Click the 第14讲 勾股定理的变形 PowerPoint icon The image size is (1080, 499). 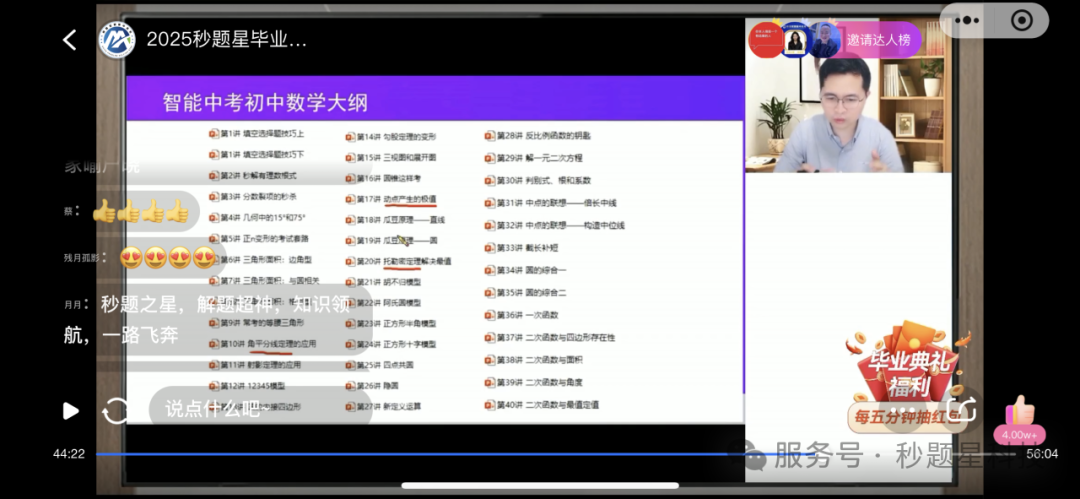[x=350, y=136]
